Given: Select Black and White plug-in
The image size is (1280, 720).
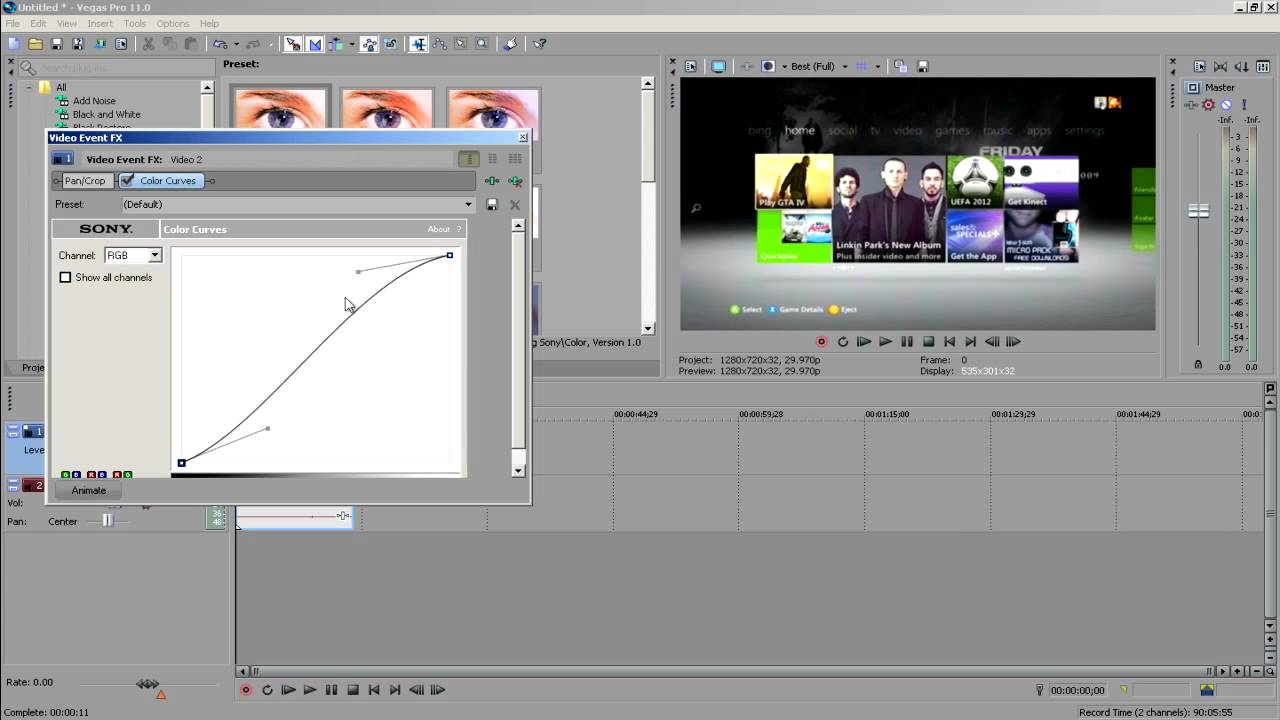Looking at the screenshot, I should pyautogui.click(x=106, y=115).
